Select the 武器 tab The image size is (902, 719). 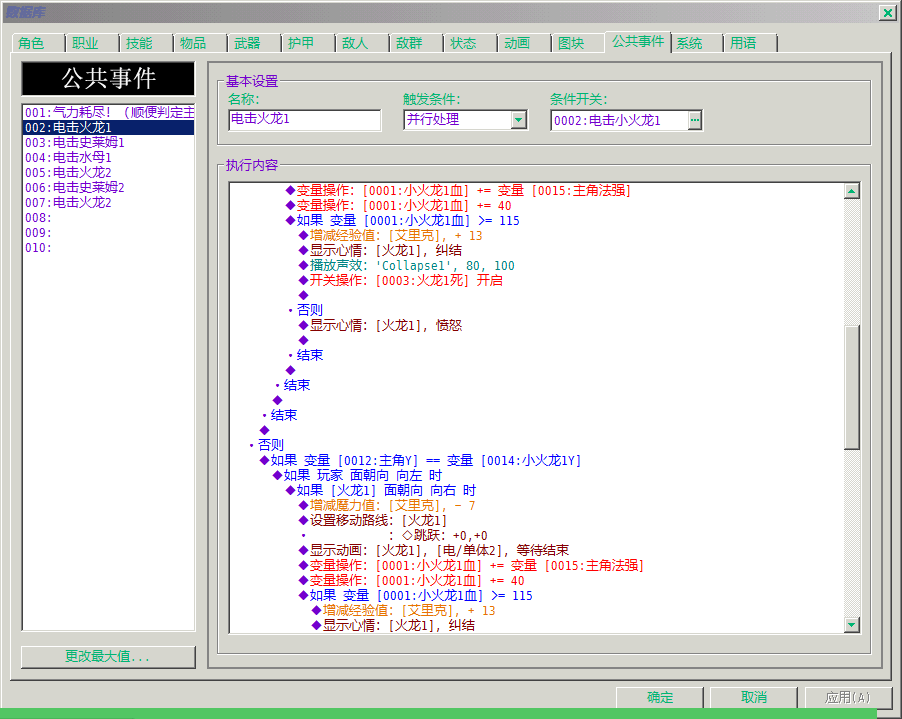(254, 43)
